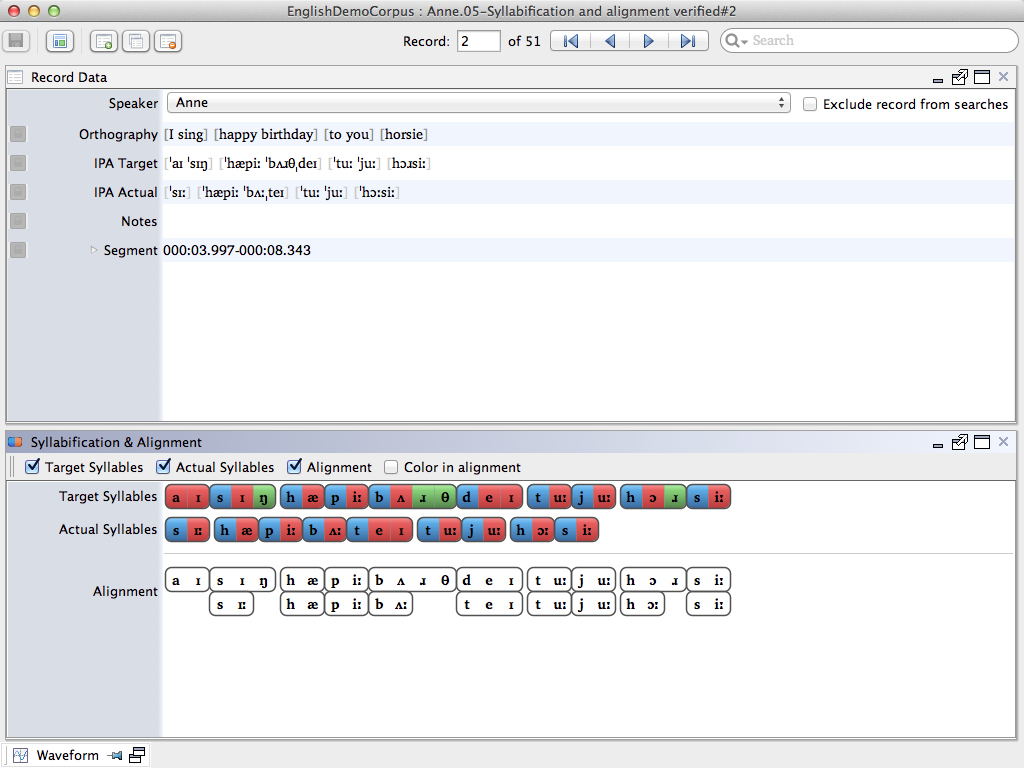This screenshot has width=1024, height=768.
Task: Click the delete record icon with orange minus
Action: 167,41
